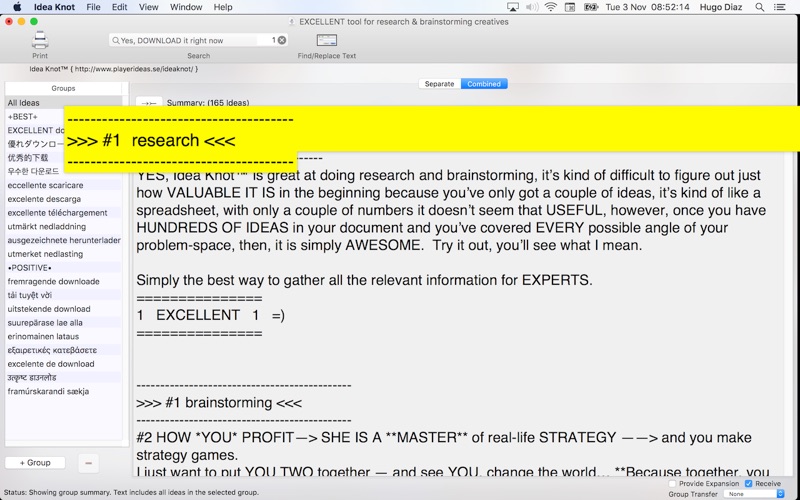
Task: Select suurepärase lae alla group
Action: (x=64, y=323)
